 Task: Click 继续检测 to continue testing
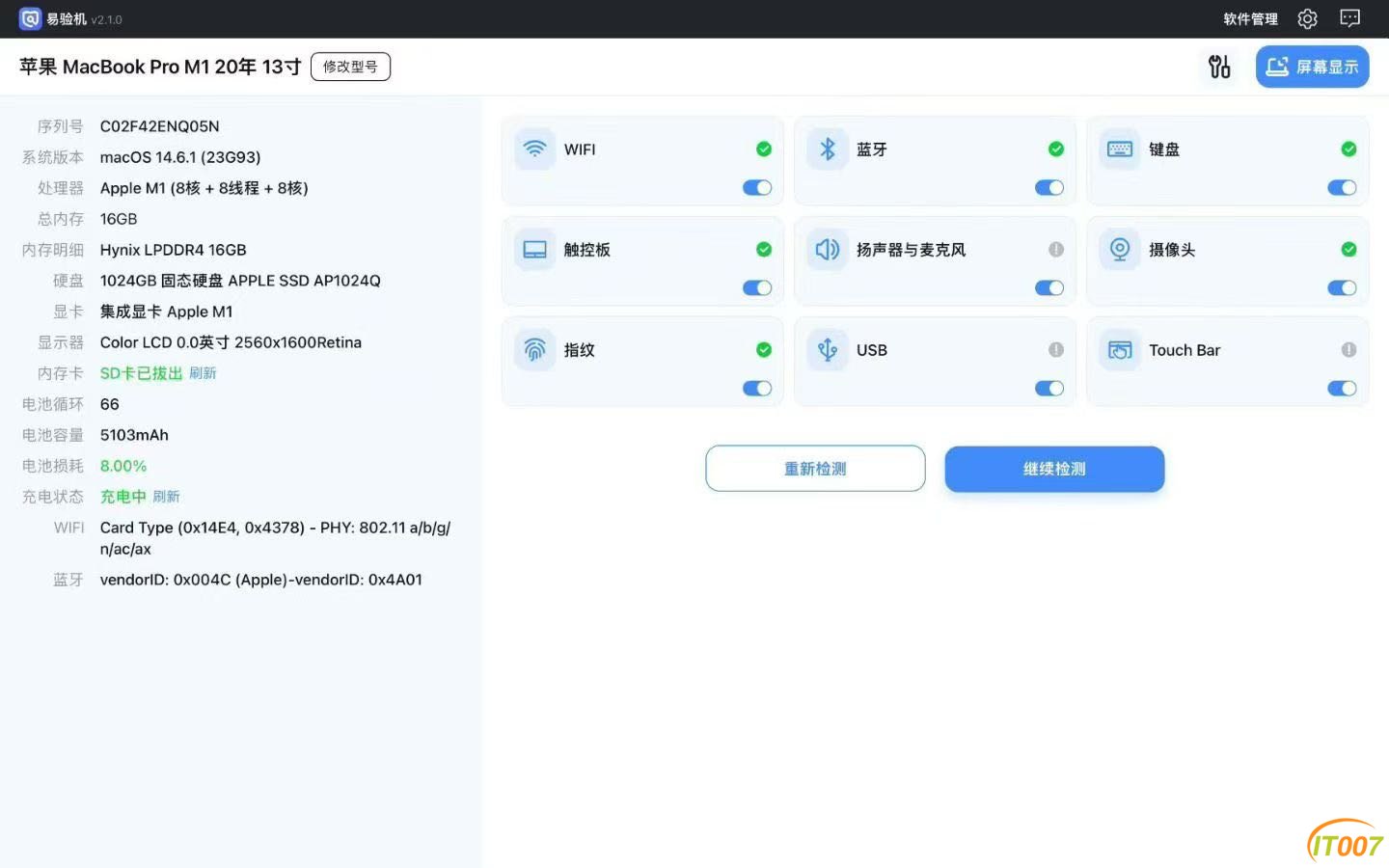point(1054,469)
